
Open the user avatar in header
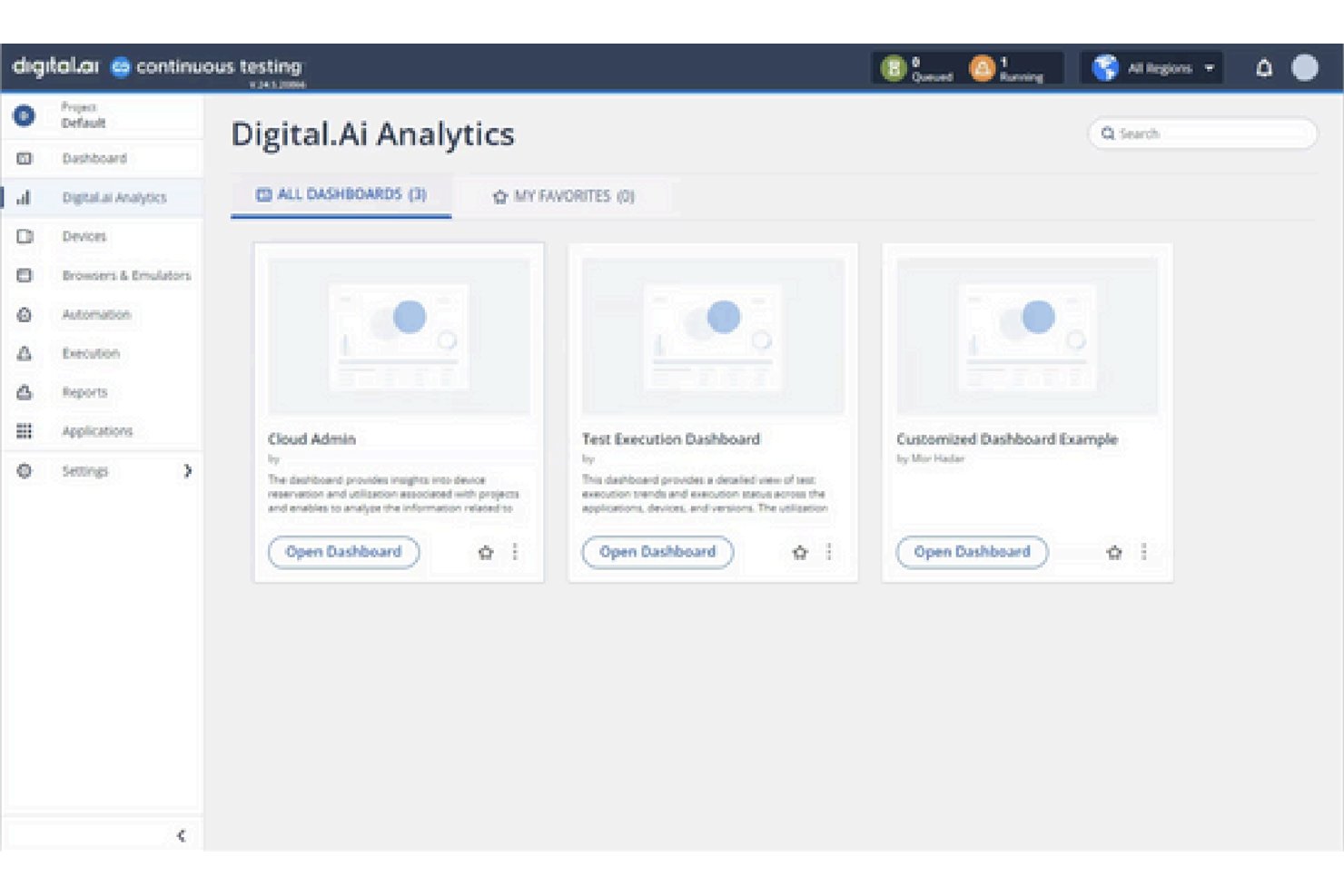pyautogui.click(x=1305, y=68)
